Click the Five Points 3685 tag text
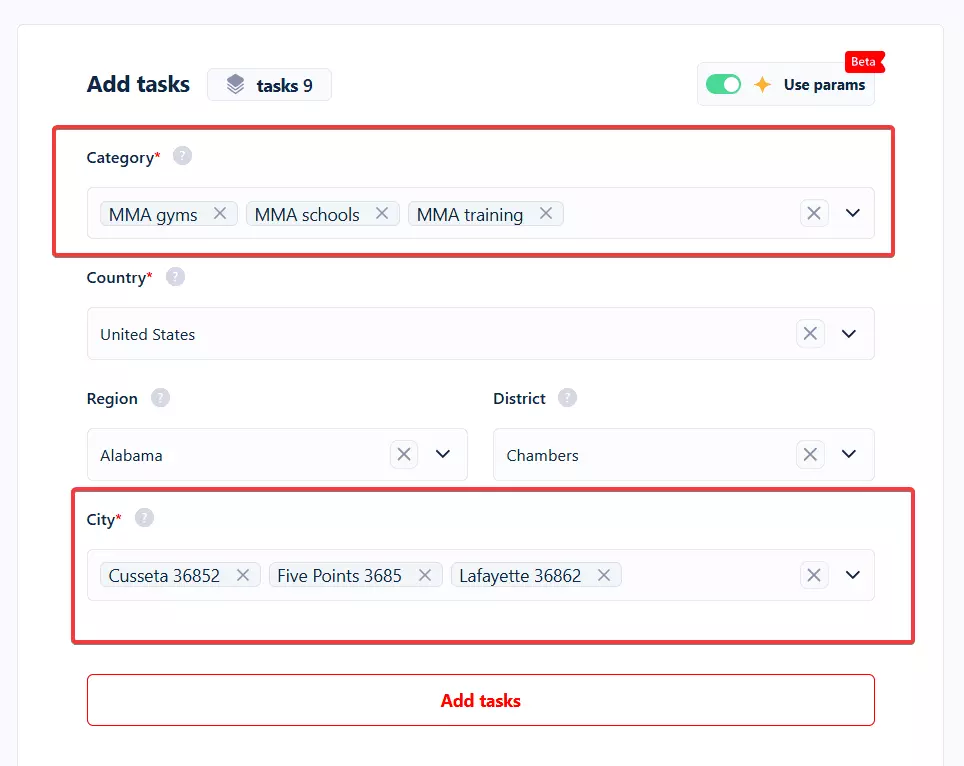Image resolution: width=964 pixels, height=766 pixels. point(339,575)
